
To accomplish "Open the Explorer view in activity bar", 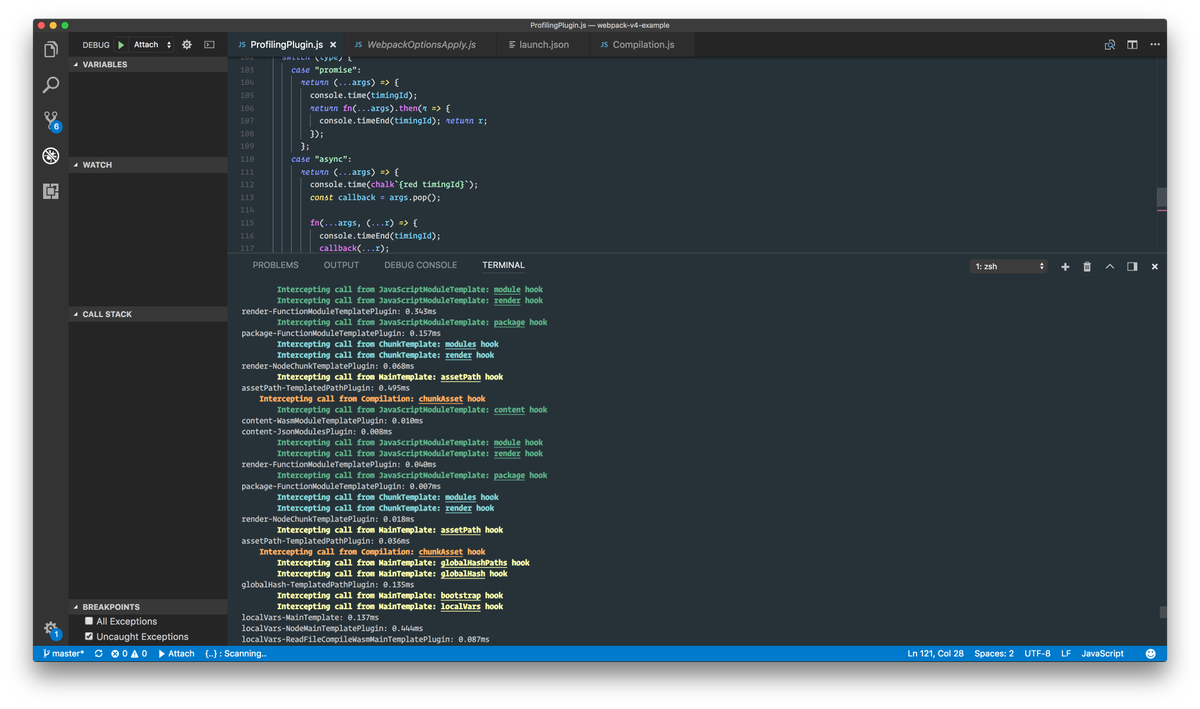I will (50, 49).
